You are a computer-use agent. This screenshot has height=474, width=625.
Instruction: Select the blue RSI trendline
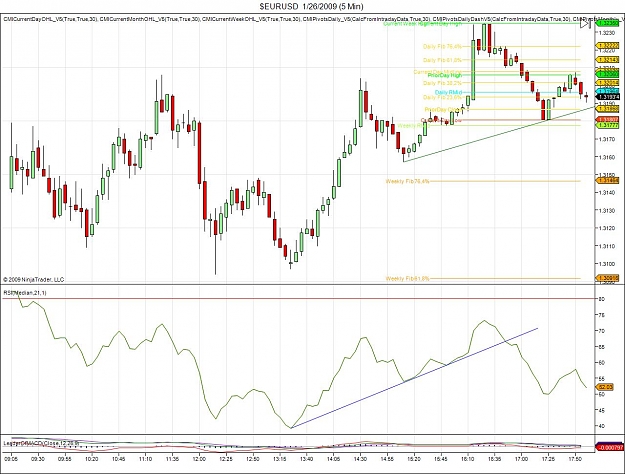(415, 378)
